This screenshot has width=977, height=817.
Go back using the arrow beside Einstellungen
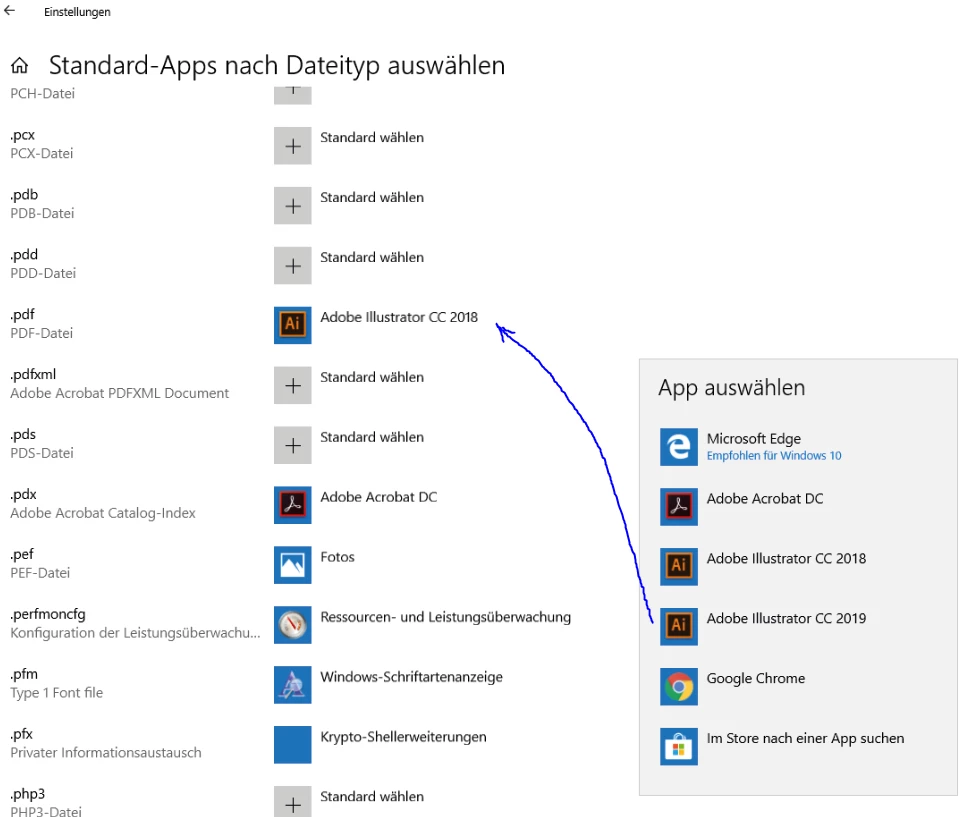point(9,11)
